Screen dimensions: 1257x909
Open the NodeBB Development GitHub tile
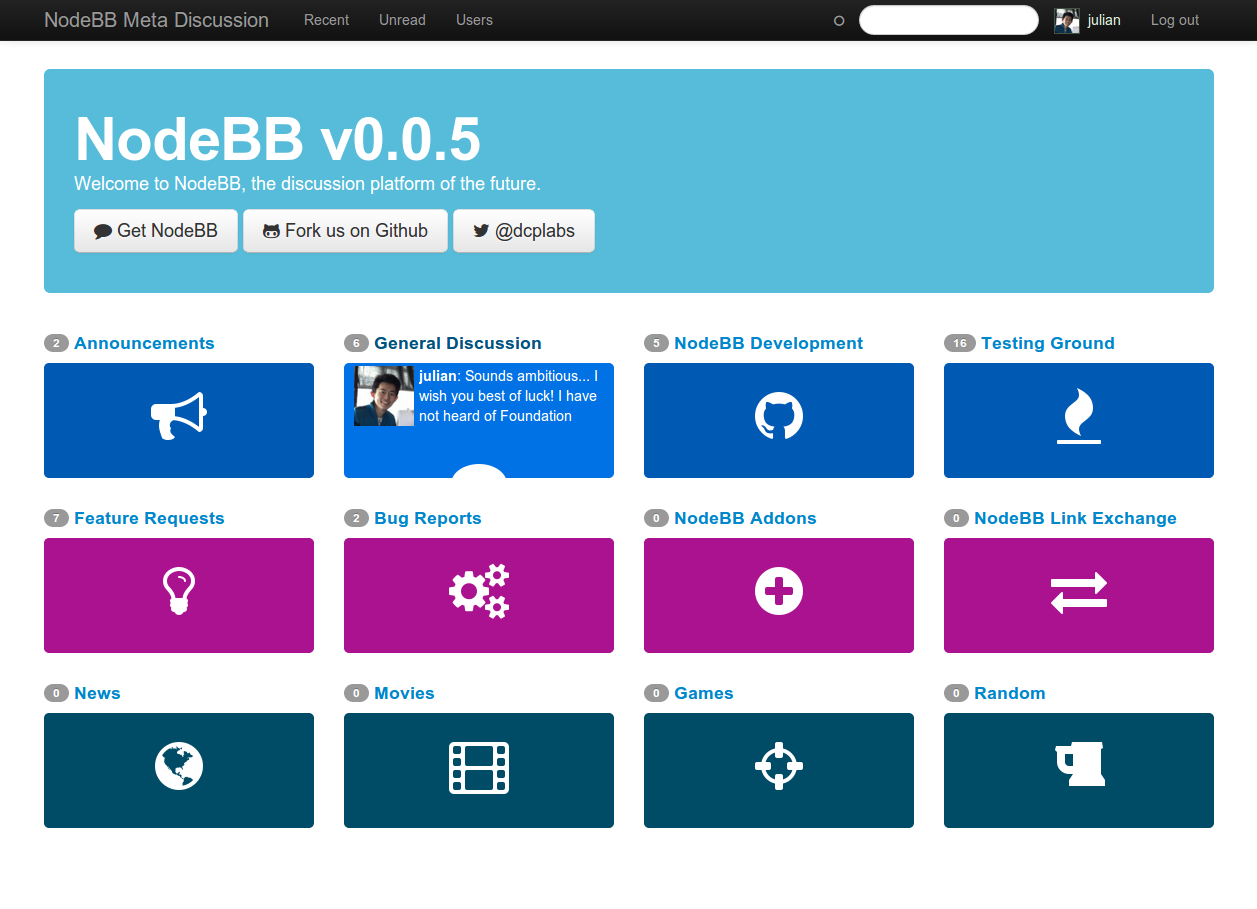tap(779, 420)
